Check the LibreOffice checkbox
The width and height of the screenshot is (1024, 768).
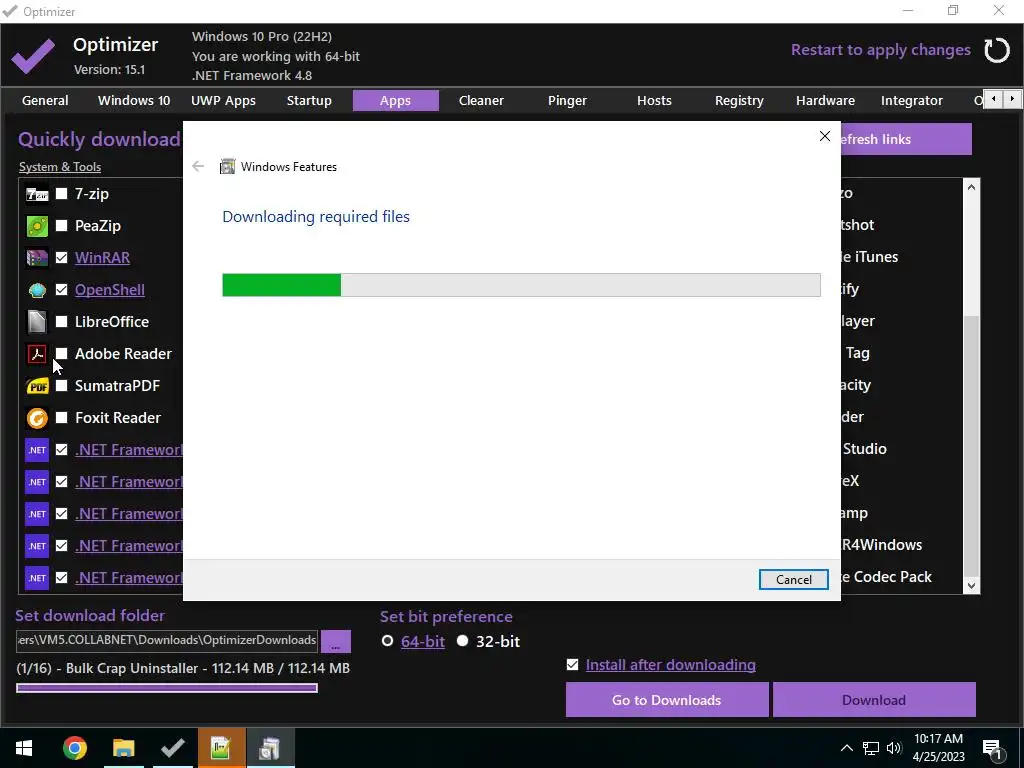point(61,322)
